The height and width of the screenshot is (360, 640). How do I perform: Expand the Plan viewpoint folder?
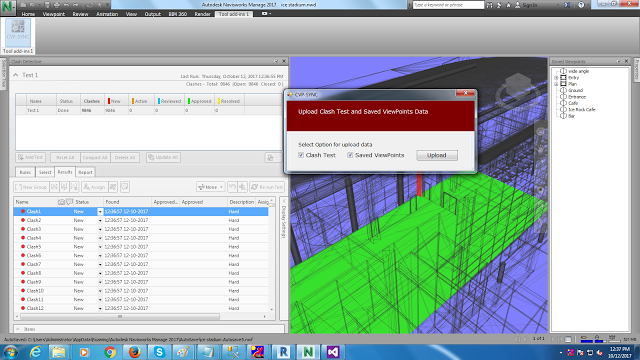(556, 84)
